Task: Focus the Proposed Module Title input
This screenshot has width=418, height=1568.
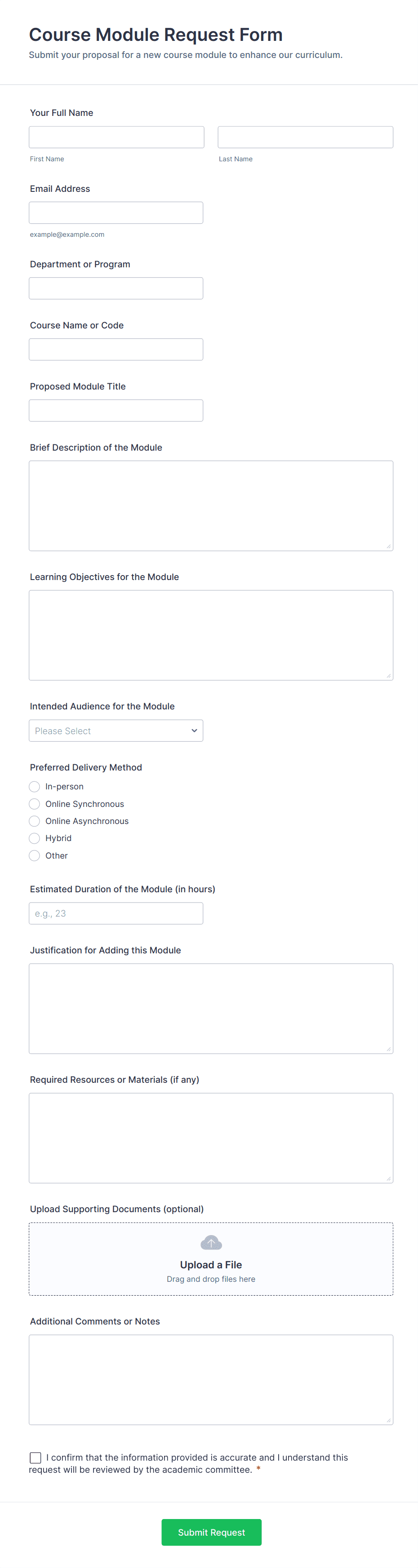Action: point(116,410)
